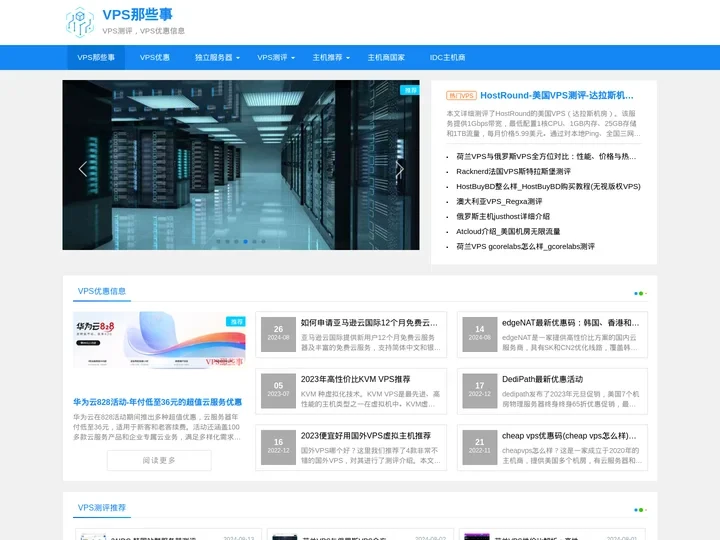This screenshot has width=720, height=540.
Task: Click the VPS那些事 site title text
Action: click(137, 15)
